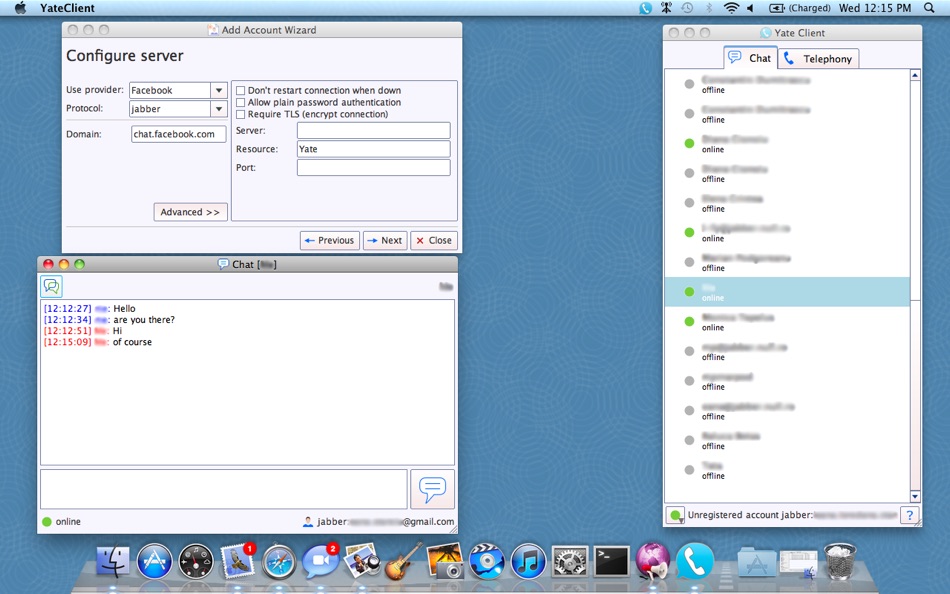Open iDVD disc icon in Dock

(487, 561)
